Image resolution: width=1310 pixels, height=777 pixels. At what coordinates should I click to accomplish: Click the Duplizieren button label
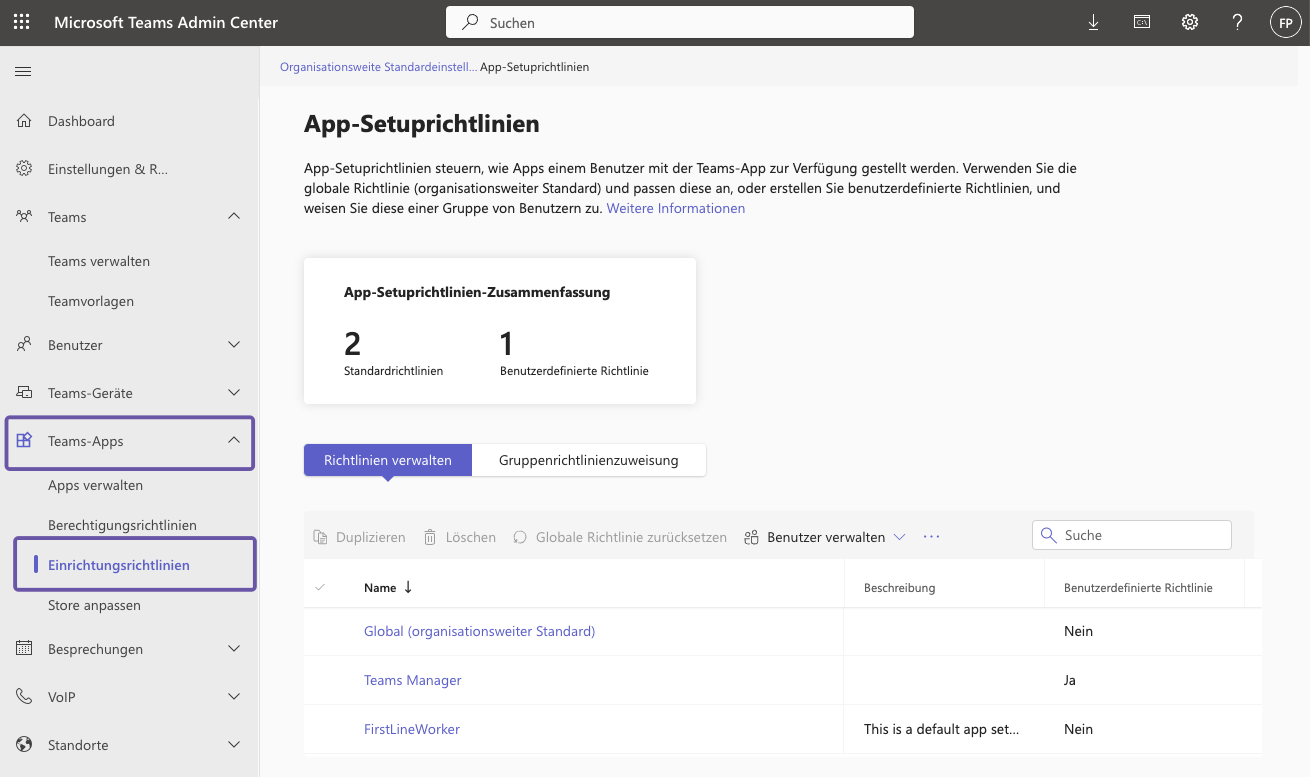(371, 537)
